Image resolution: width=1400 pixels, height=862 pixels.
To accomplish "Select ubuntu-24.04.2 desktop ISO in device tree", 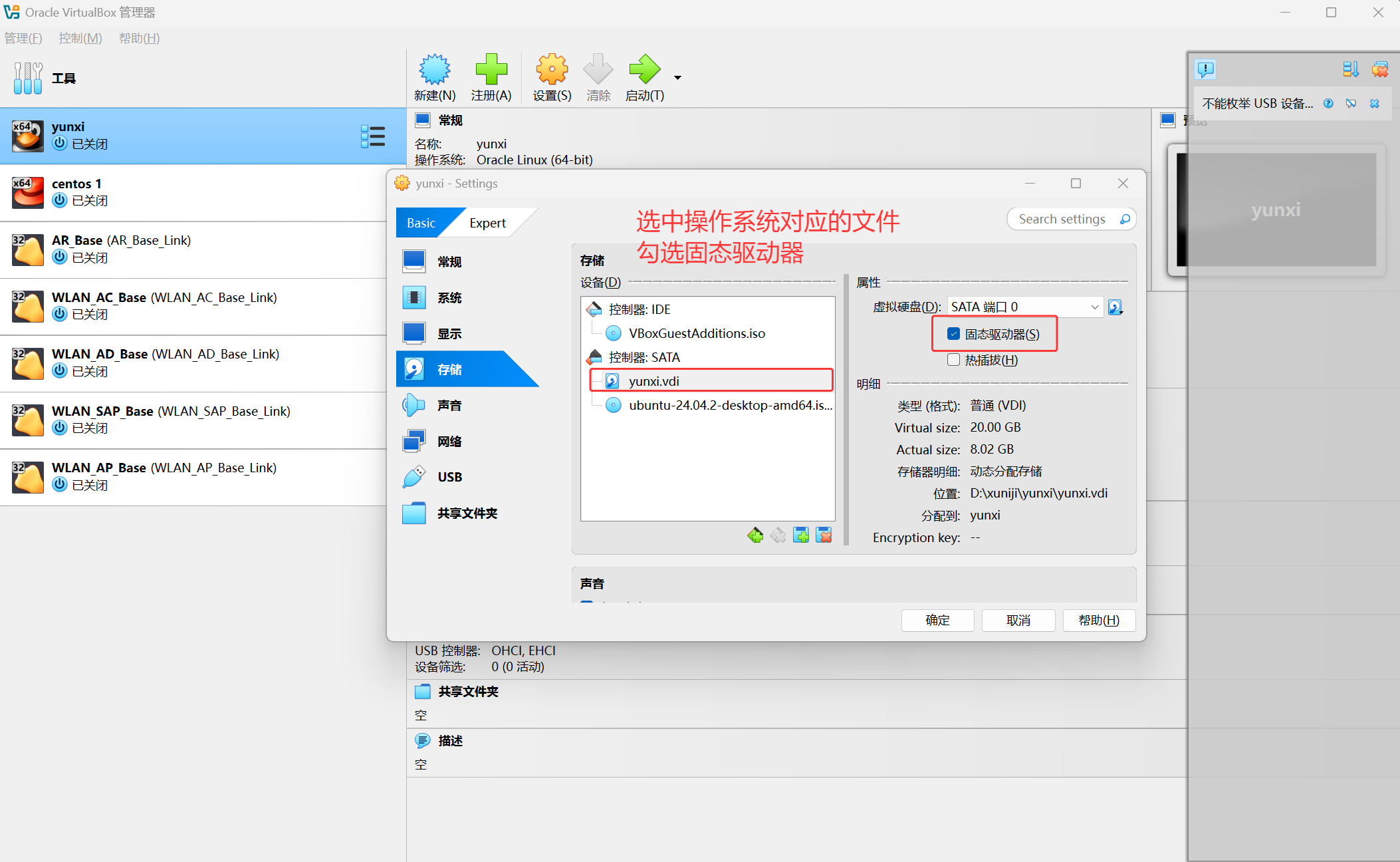I will point(730,405).
